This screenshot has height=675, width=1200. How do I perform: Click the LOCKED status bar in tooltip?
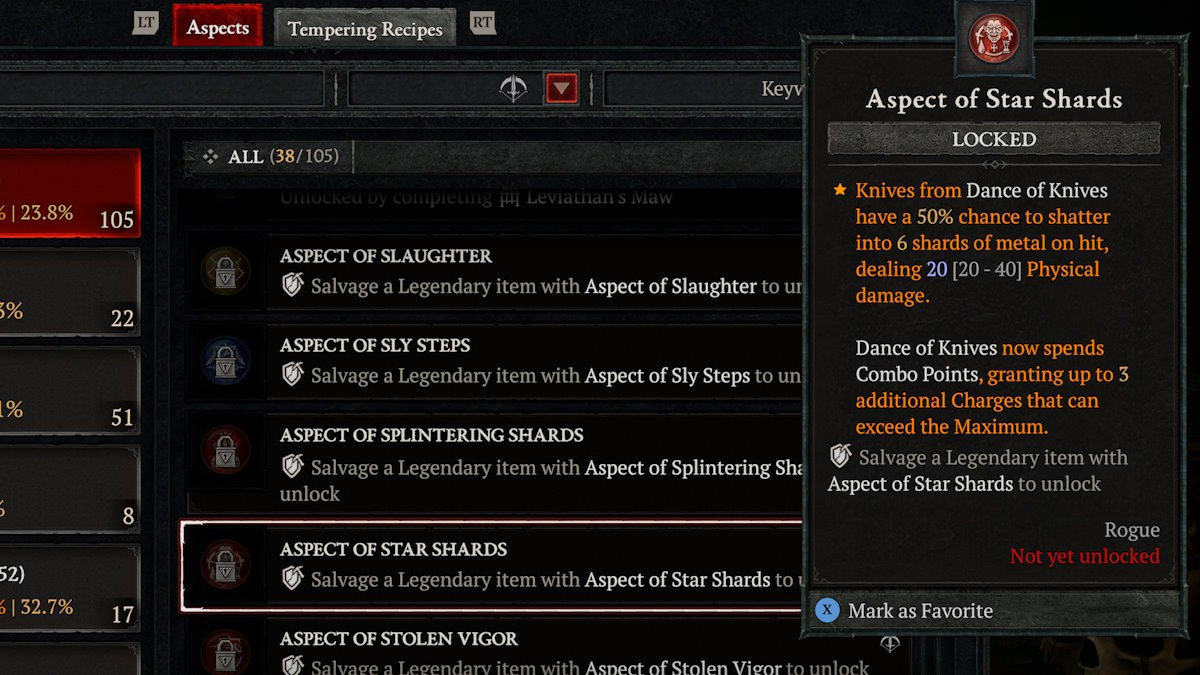(x=994, y=139)
